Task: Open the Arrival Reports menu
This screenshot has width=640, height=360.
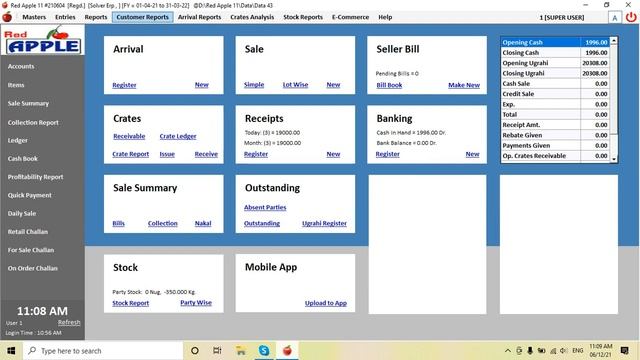Action: tap(200, 17)
